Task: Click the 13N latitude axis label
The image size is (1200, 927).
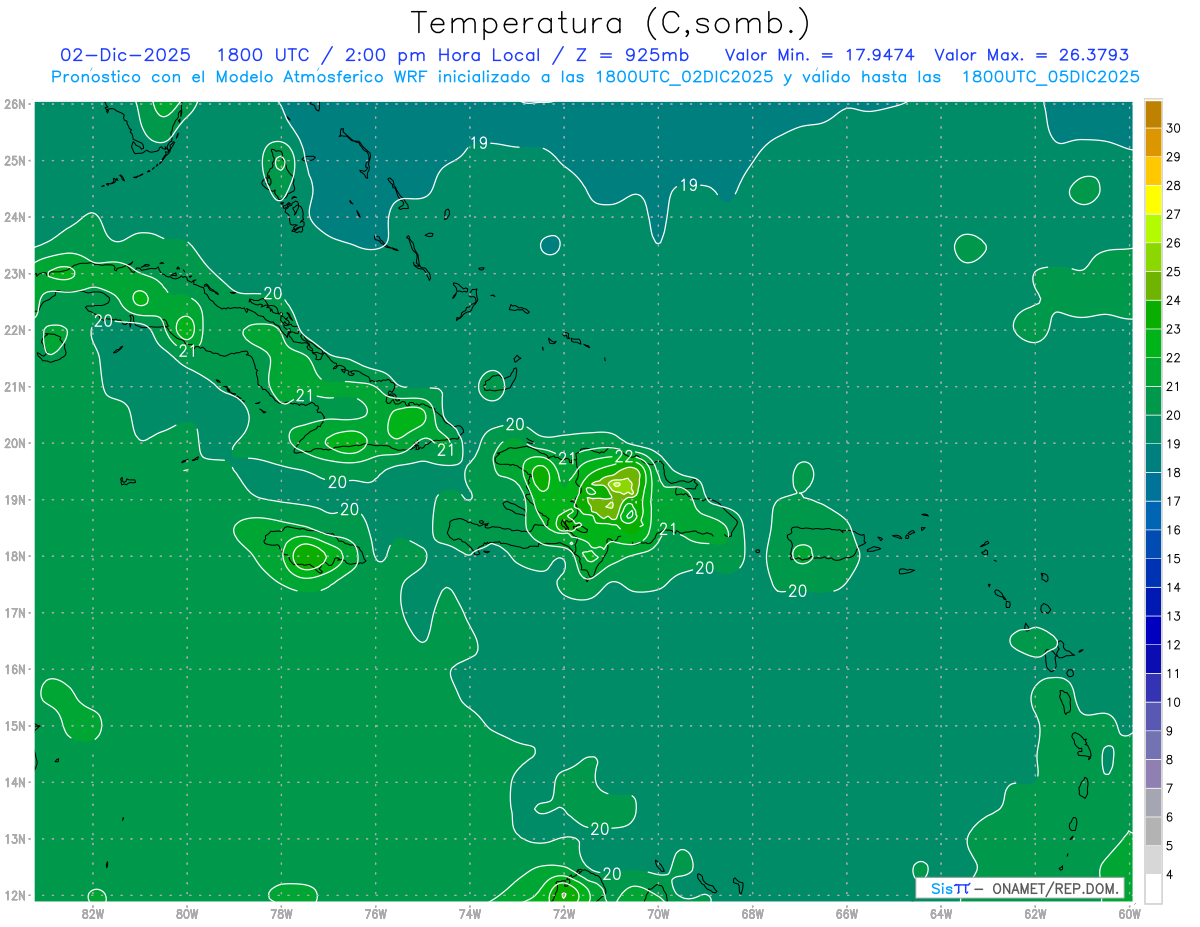Action: [x=15, y=838]
